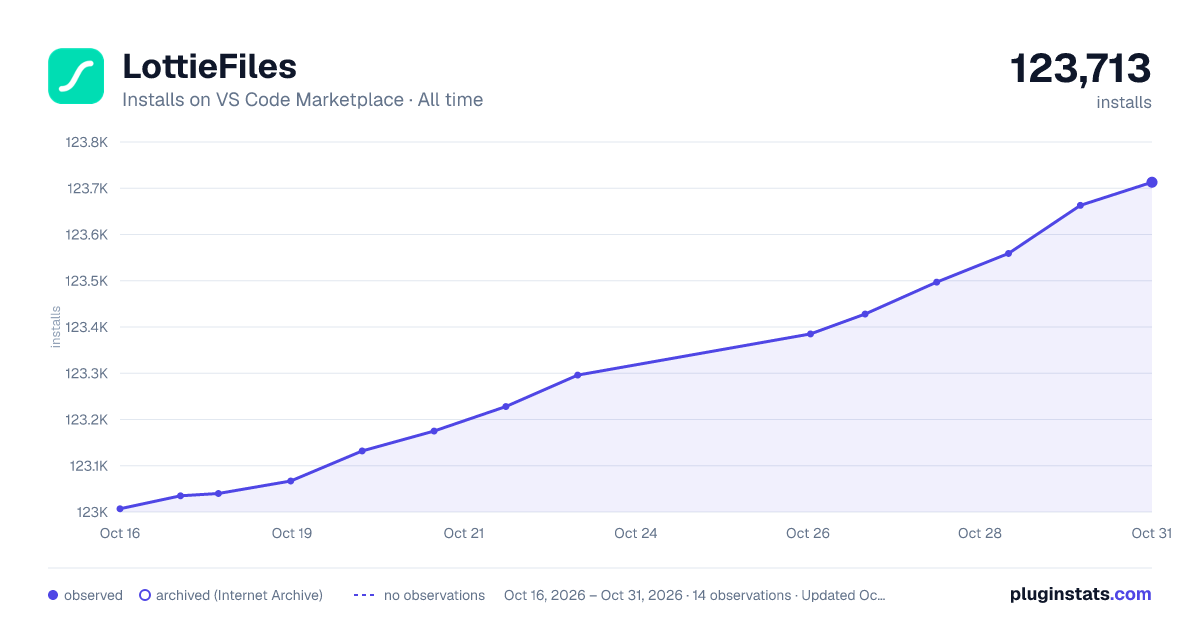
Task: Click the 'Installs on VS Code Marketplace' subtitle
Action: click(303, 100)
